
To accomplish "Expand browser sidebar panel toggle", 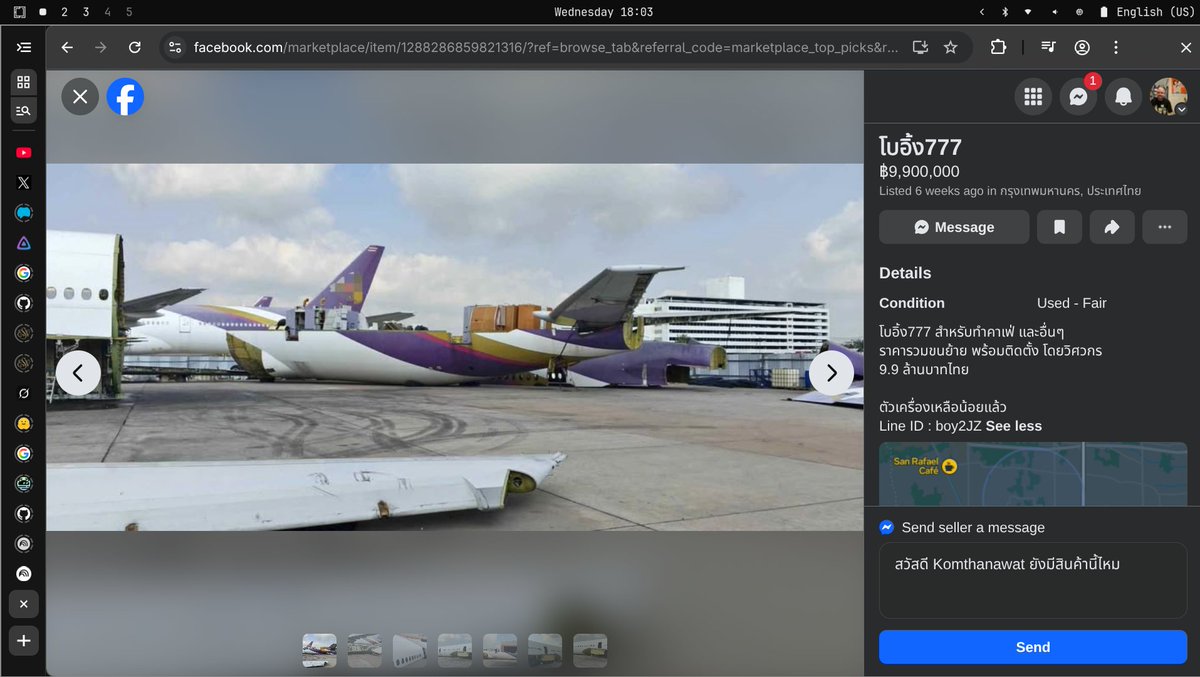I will pos(24,47).
